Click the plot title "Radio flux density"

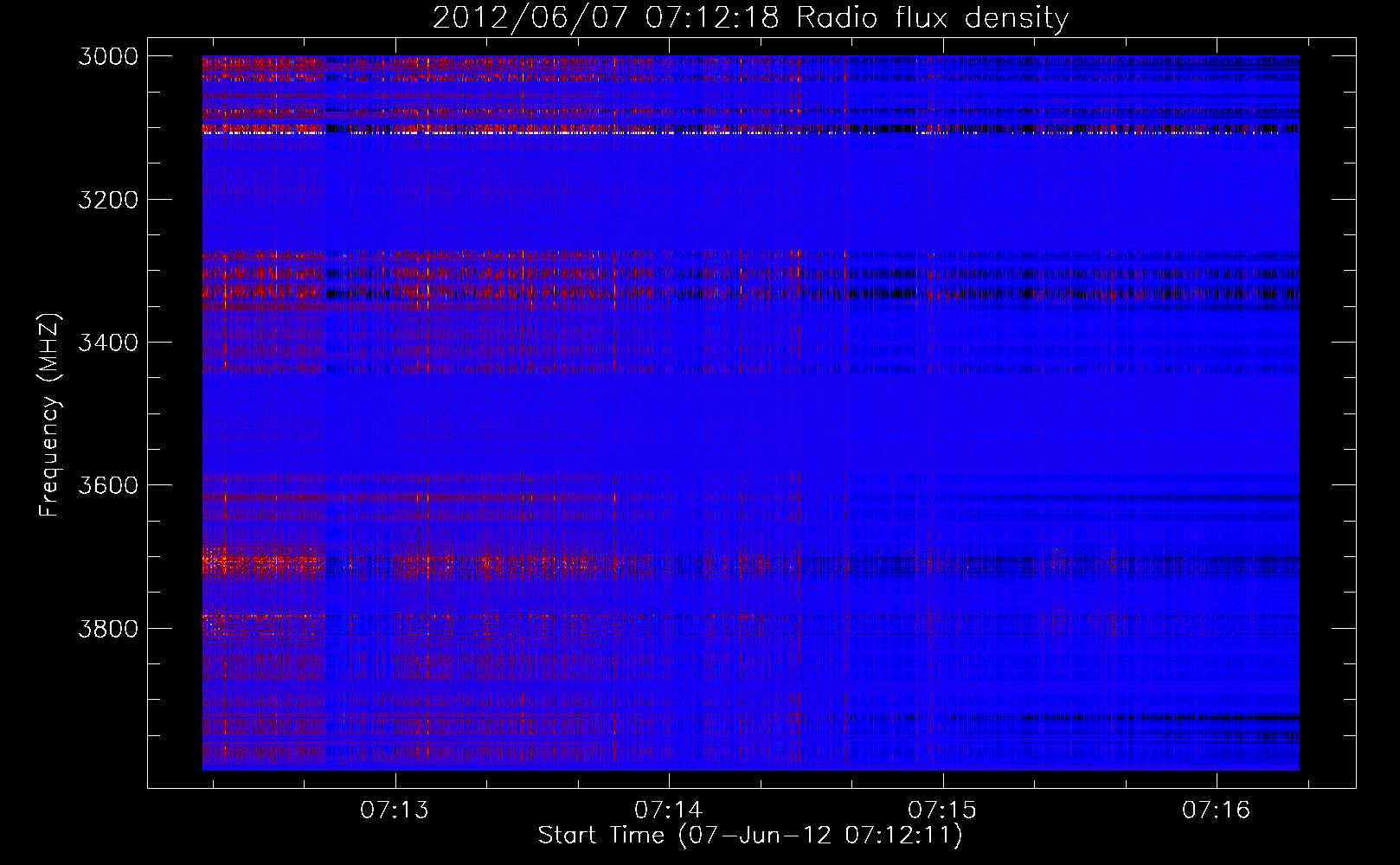[933, 18]
